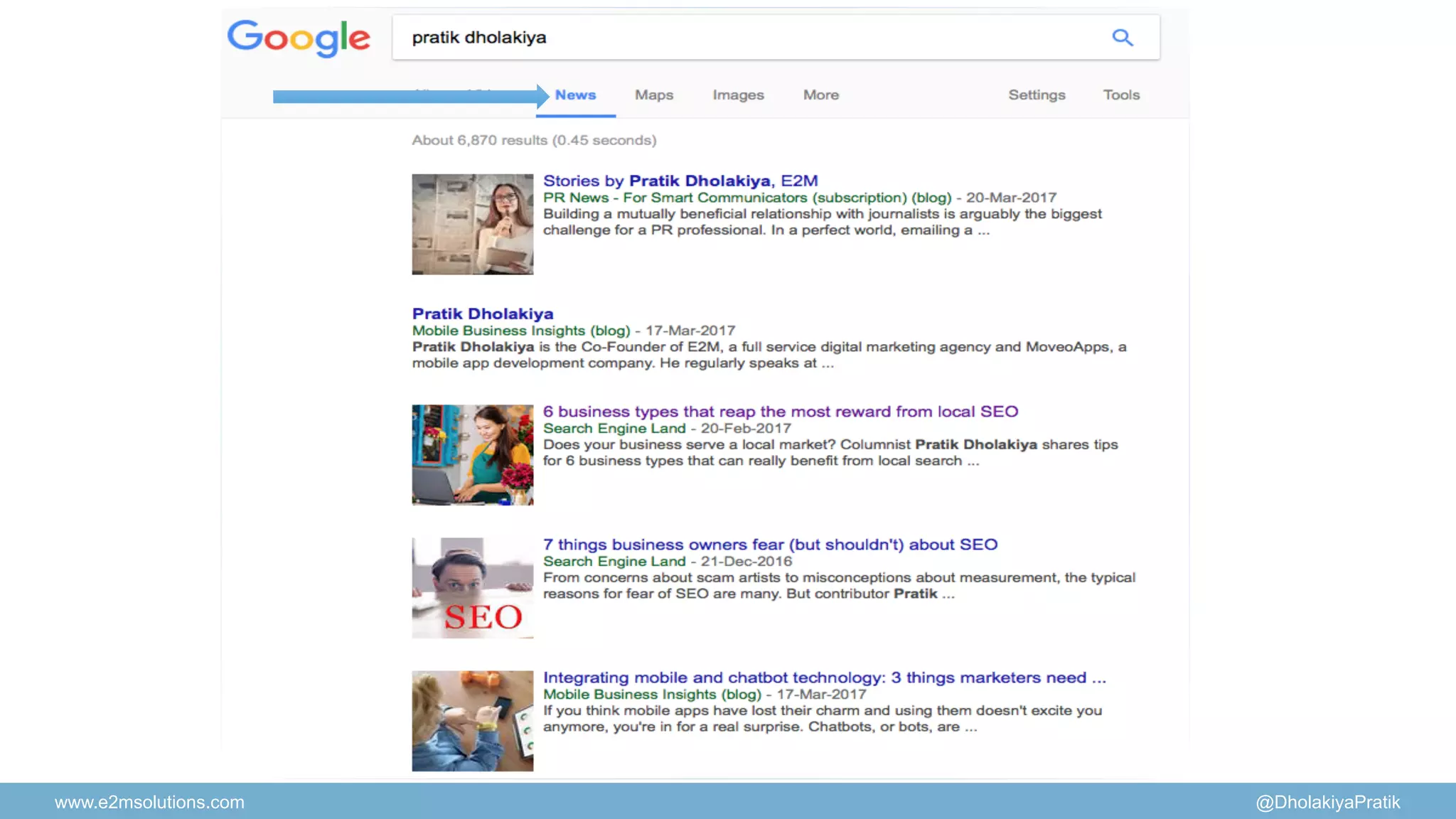Expand the More search options menu
This screenshot has height=819, width=1456.
[x=820, y=95]
